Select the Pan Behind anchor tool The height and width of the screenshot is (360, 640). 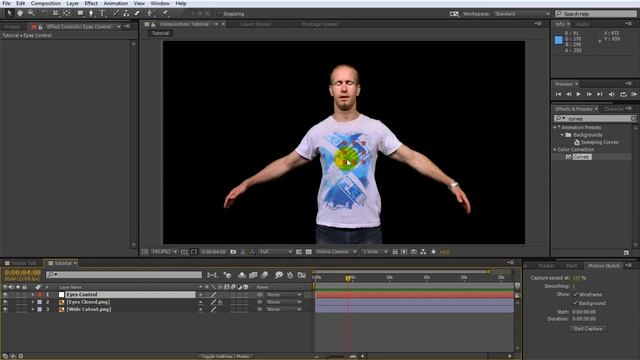(x=67, y=13)
